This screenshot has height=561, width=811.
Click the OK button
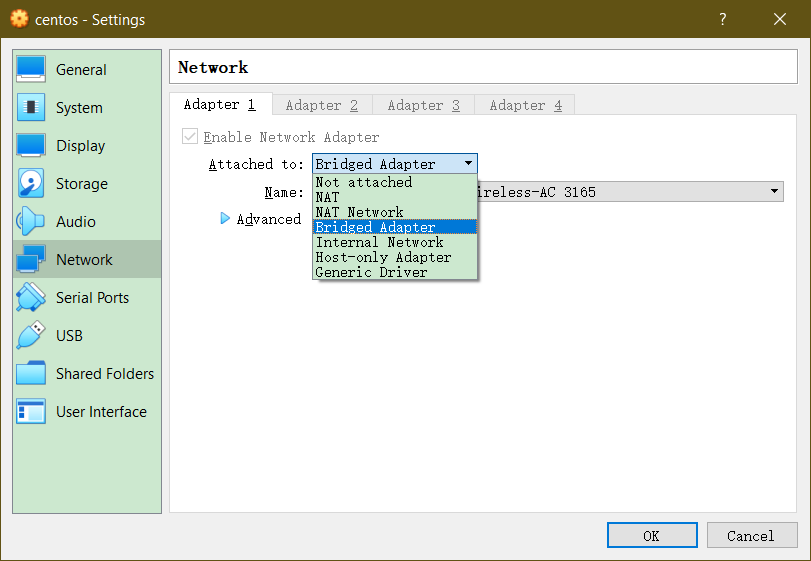point(651,536)
